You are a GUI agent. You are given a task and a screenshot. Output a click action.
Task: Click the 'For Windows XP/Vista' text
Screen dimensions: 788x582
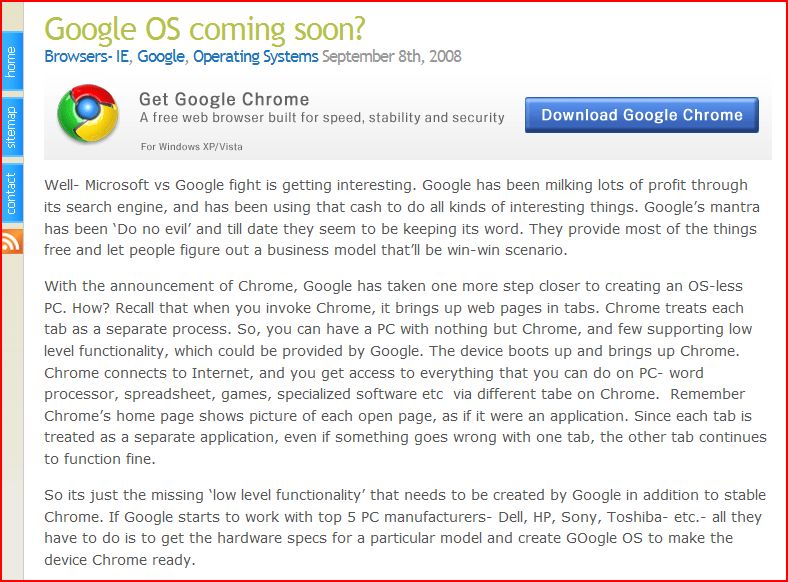[191, 147]
